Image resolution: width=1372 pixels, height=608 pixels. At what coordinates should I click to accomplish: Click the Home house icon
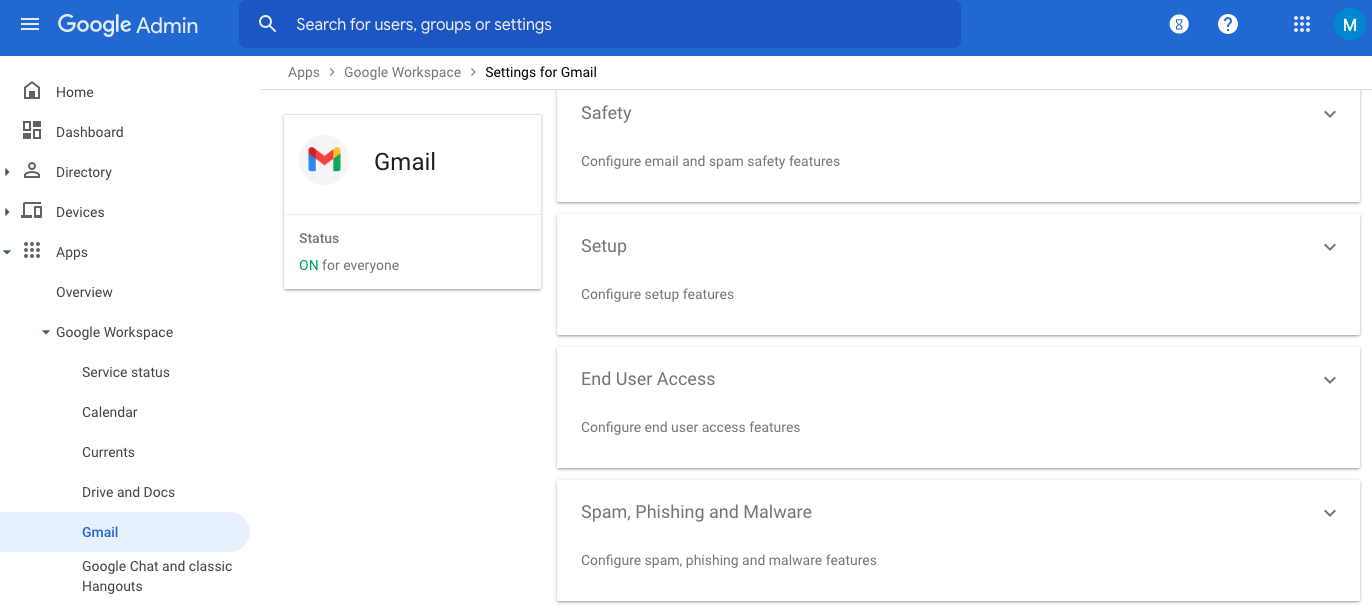pyautogui.click(x=32, y=91)
